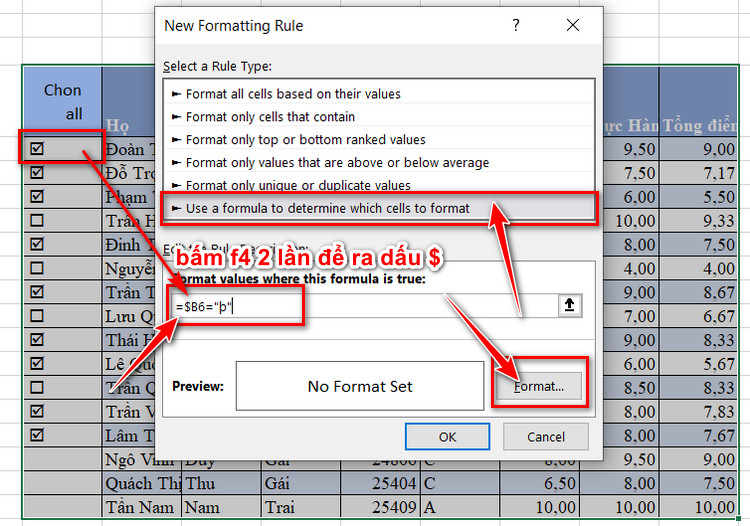Image resolution: width=750 pixels, height=526 pixels.
Task: Click the cell with value 6,67
Action: click(699, 316)
